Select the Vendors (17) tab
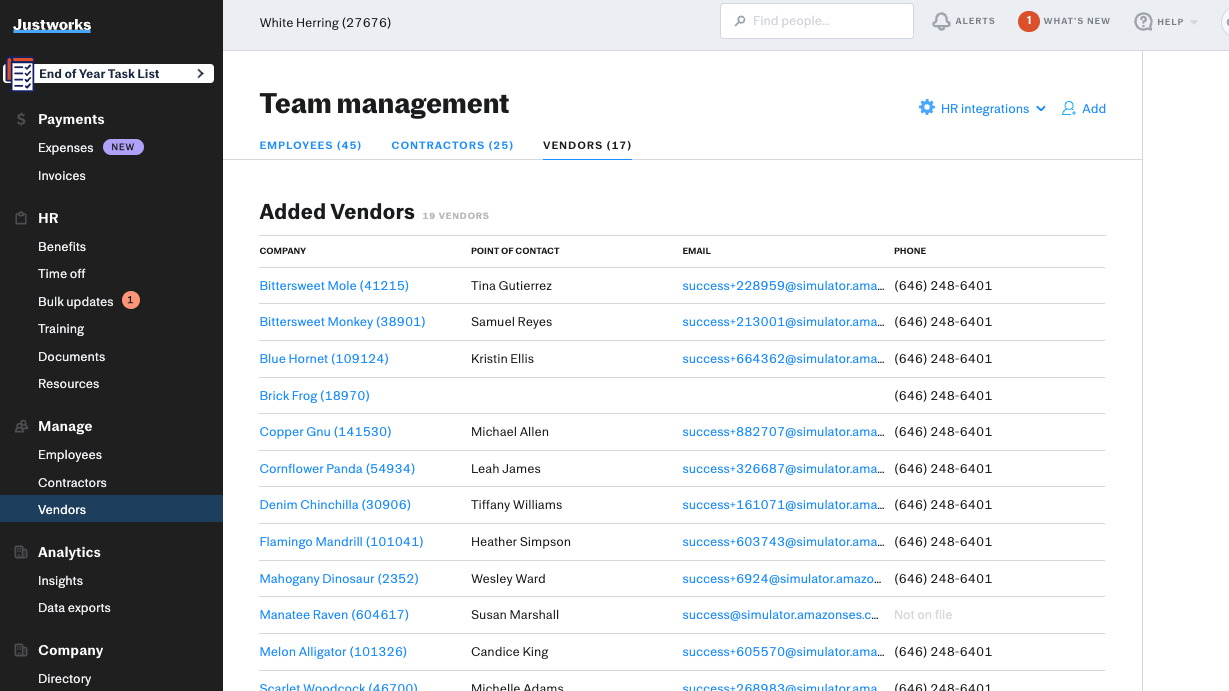The image size is (1229, 691). click(x=587, y=145)
